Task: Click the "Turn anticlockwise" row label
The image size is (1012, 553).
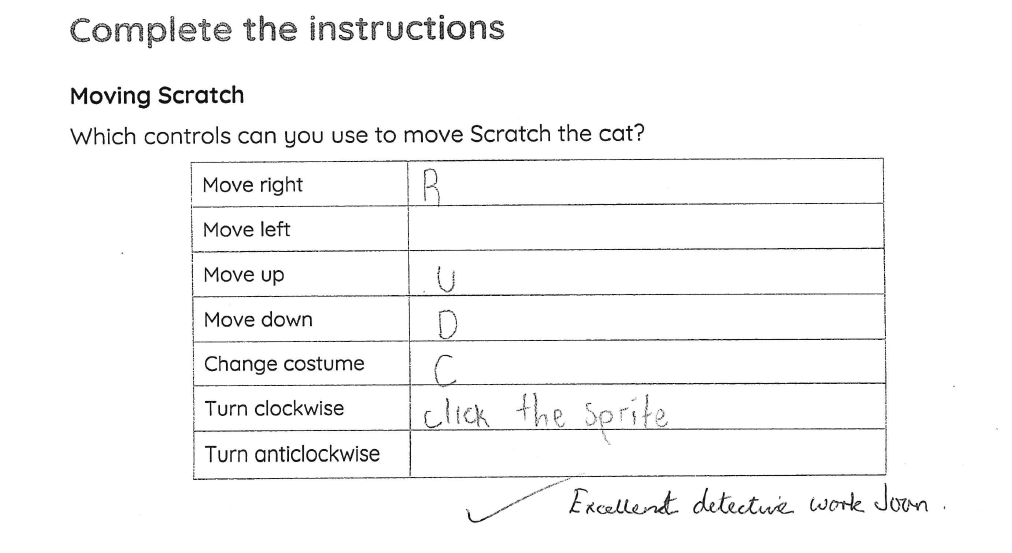Action: 292,454
